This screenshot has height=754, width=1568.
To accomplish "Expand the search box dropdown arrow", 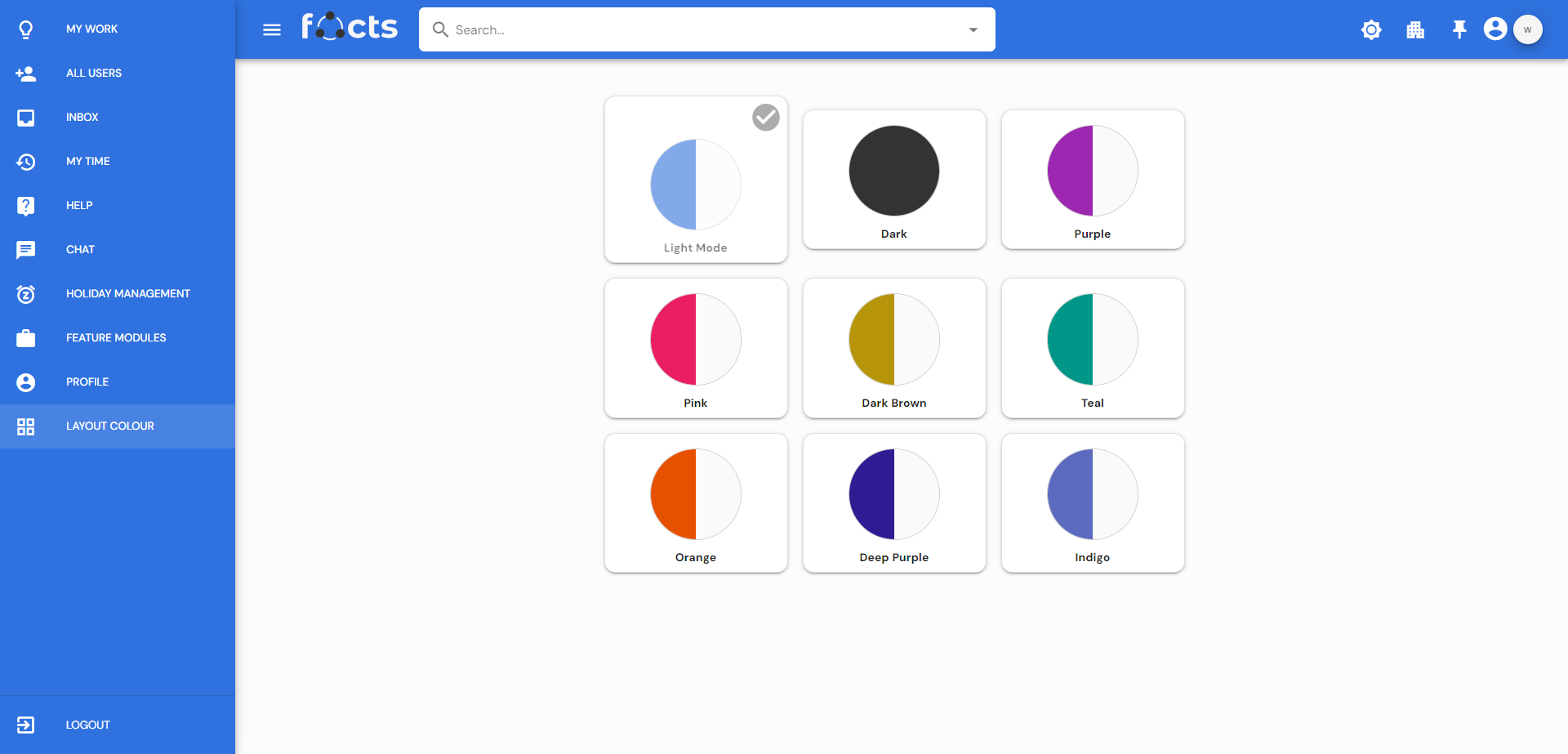I will pos(973,30).
